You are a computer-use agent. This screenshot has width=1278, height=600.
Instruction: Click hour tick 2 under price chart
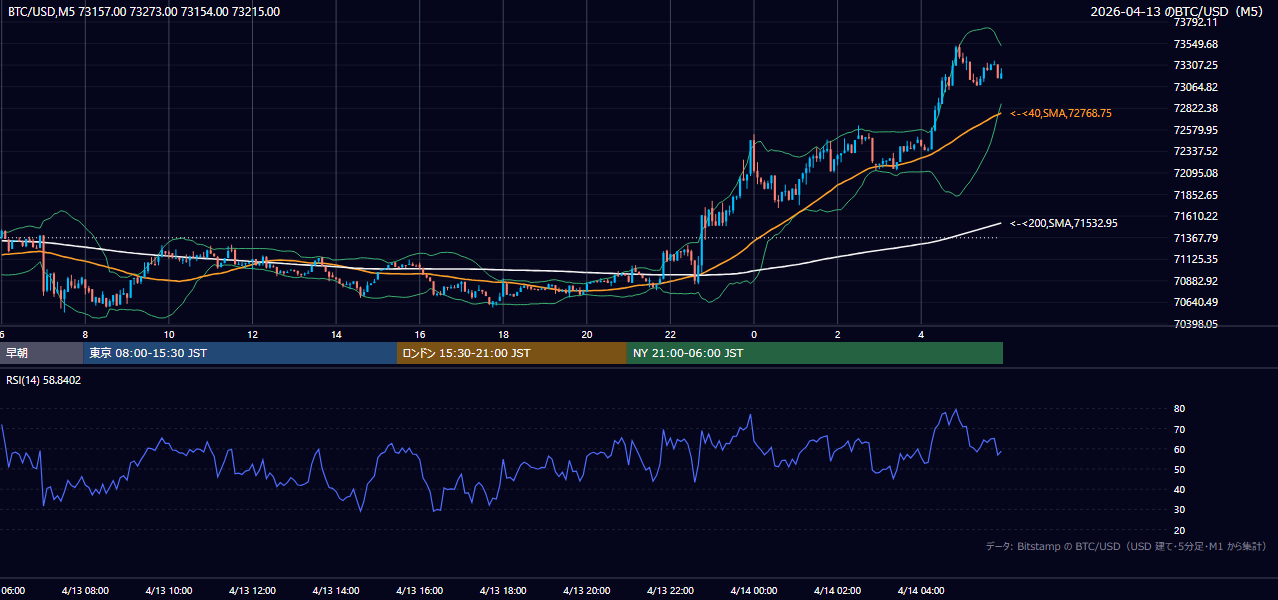838,334
